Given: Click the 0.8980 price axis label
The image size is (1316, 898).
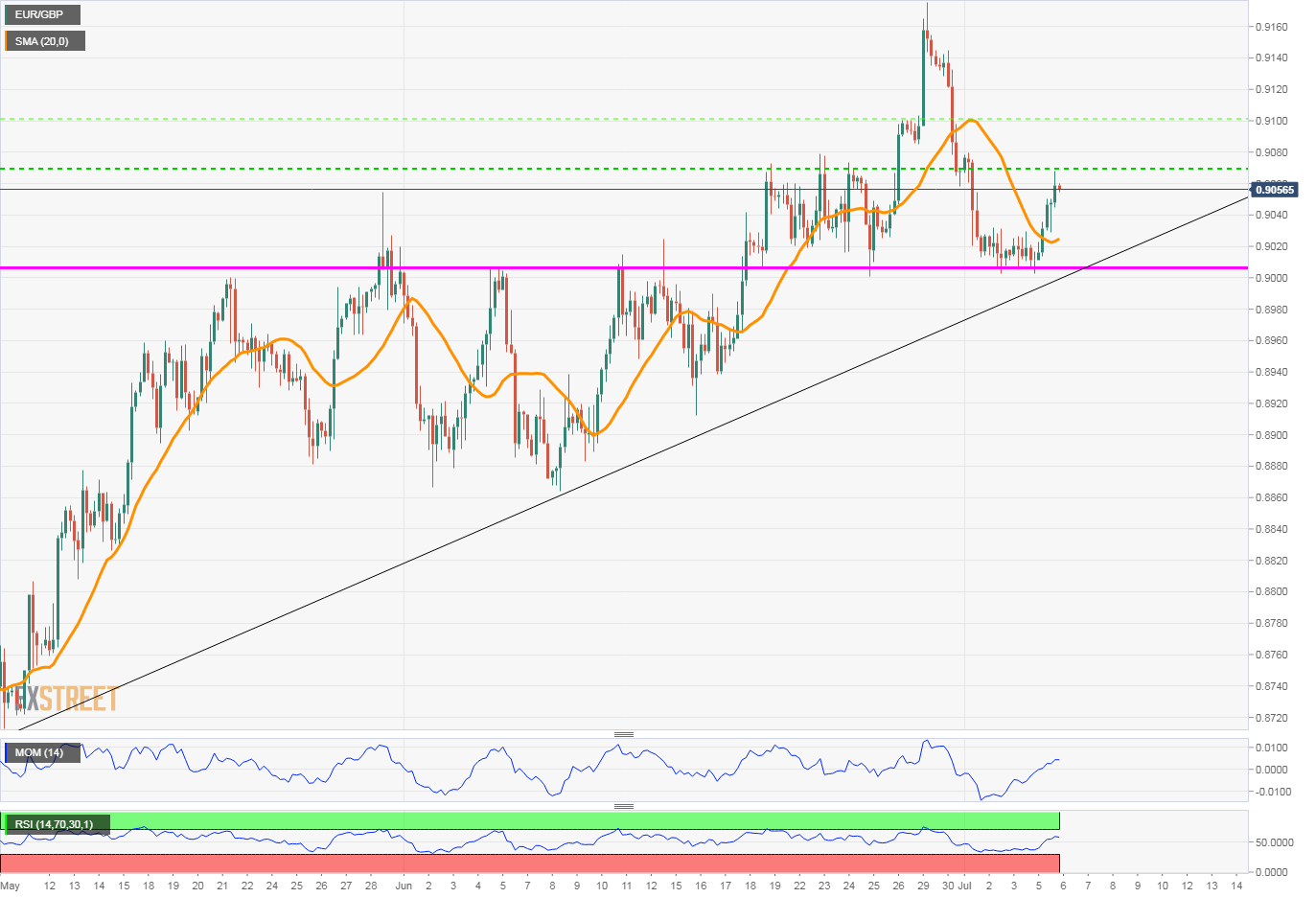Looking at the screenshot, I should click(x=1272, y=310).
